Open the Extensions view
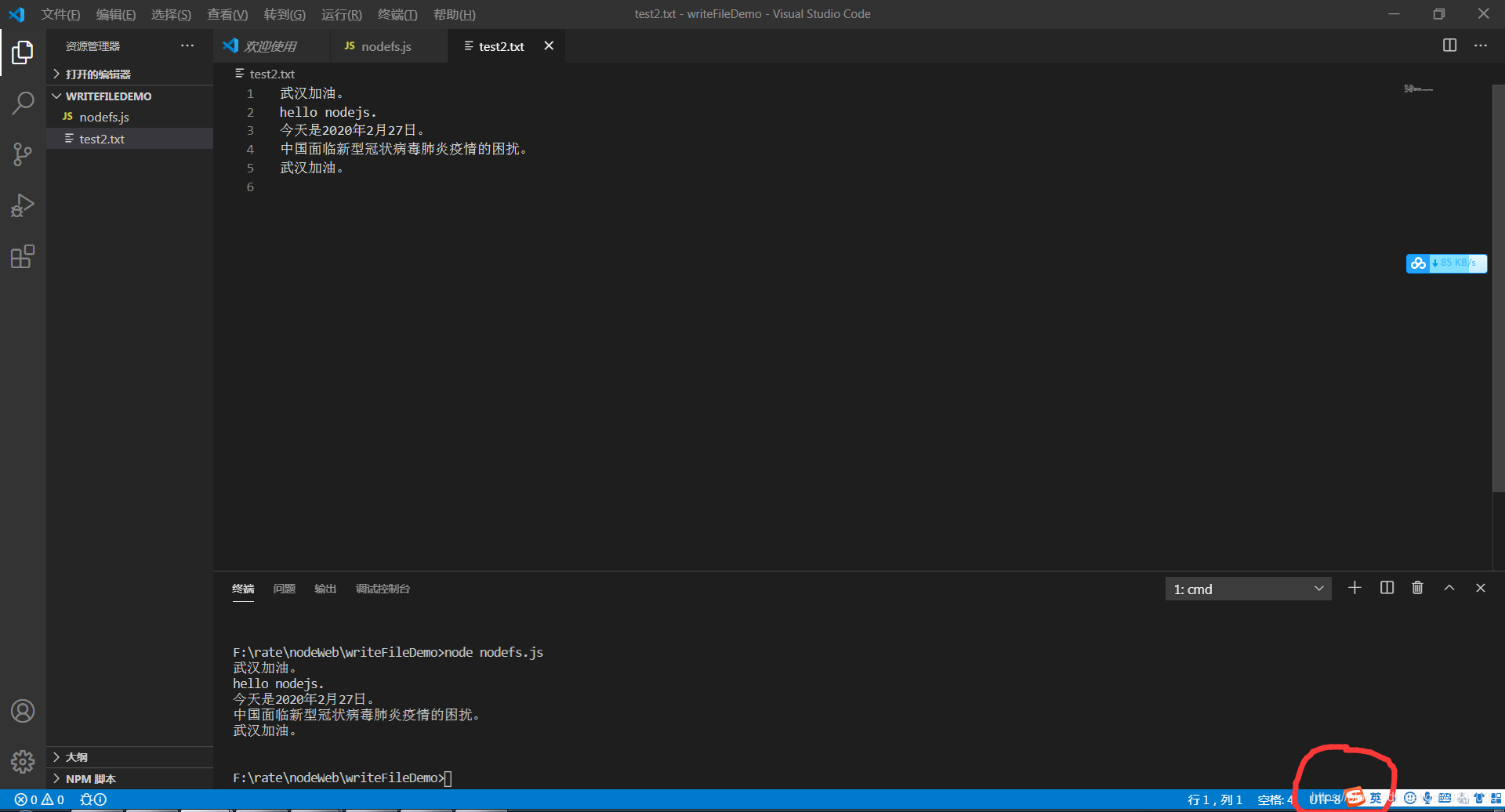 click(22, 256)
